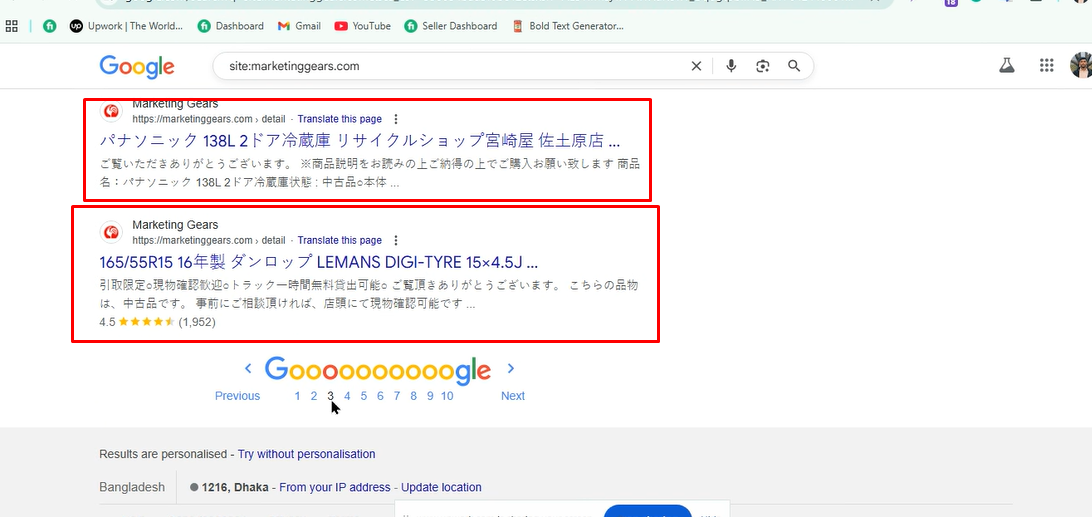Clear the search query with X icon
This screenshot has height=517, width=1092.
[x=696, y=66]
